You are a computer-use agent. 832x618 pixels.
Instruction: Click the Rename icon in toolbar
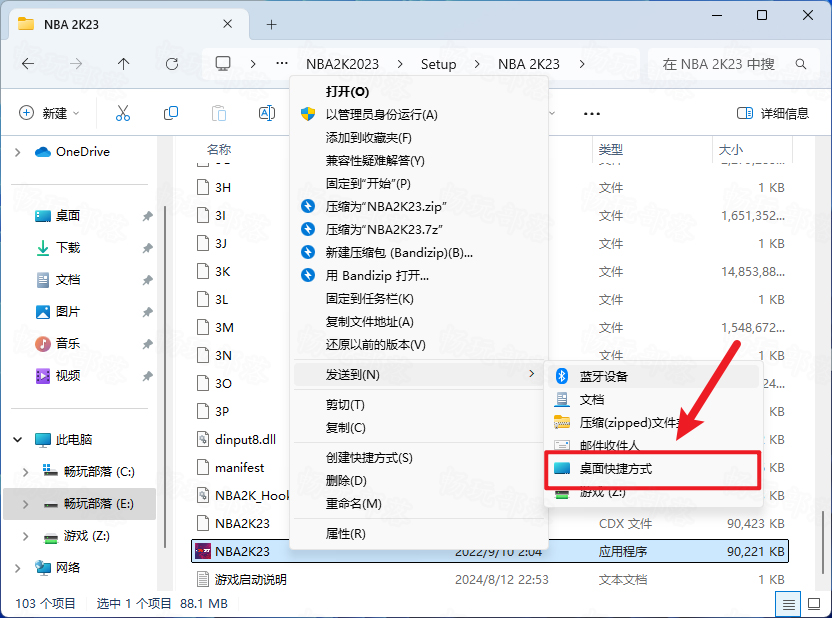(x=266, y=113)
